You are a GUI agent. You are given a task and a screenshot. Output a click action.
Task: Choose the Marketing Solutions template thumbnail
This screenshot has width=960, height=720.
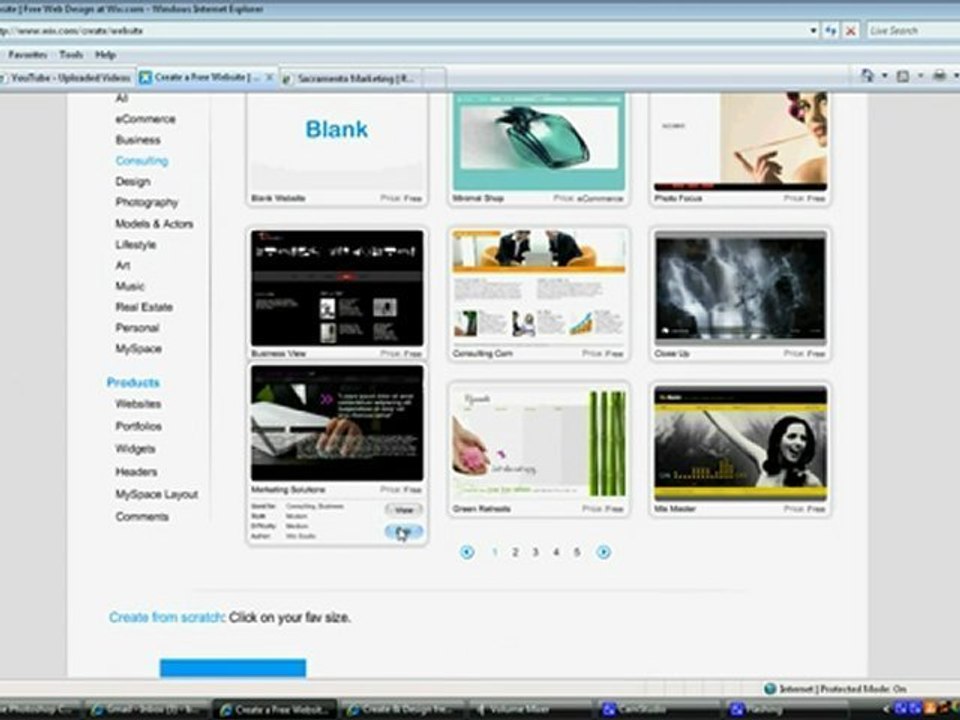pyautogui.click(x=337, y=424)
